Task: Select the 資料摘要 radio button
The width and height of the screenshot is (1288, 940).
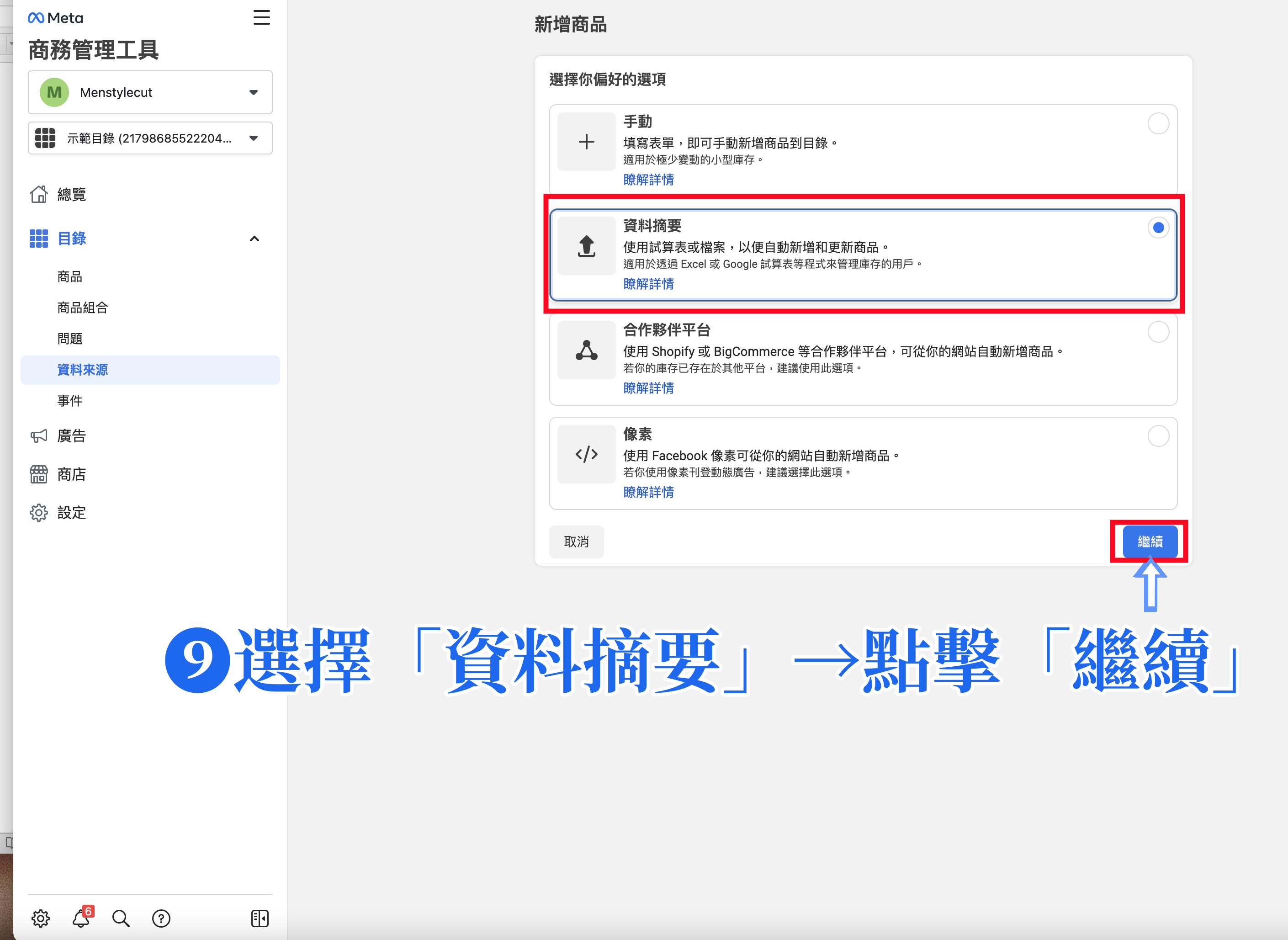Action: 1158,228
